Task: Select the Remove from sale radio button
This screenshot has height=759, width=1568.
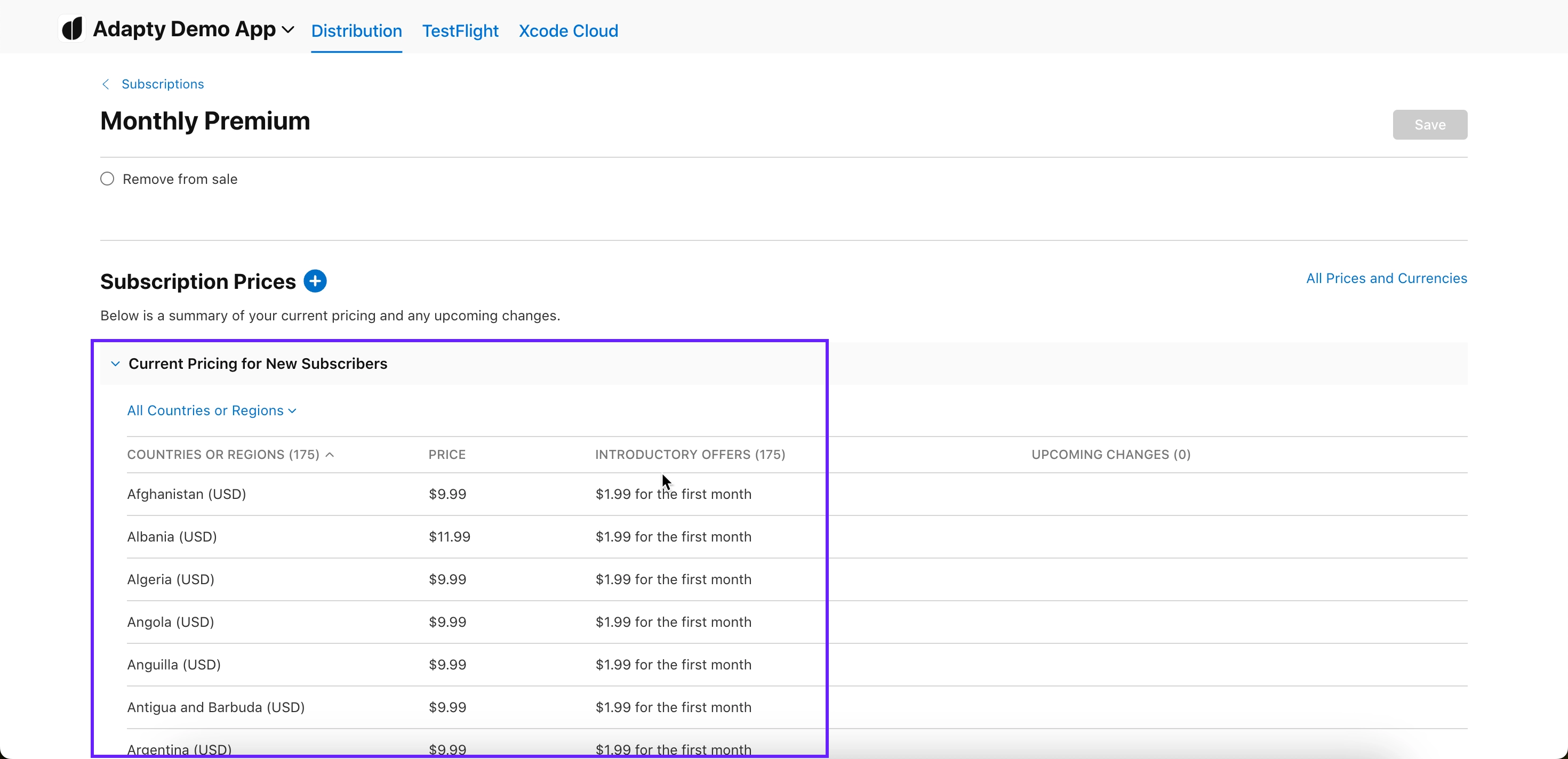Action: [x=107, y=178]
